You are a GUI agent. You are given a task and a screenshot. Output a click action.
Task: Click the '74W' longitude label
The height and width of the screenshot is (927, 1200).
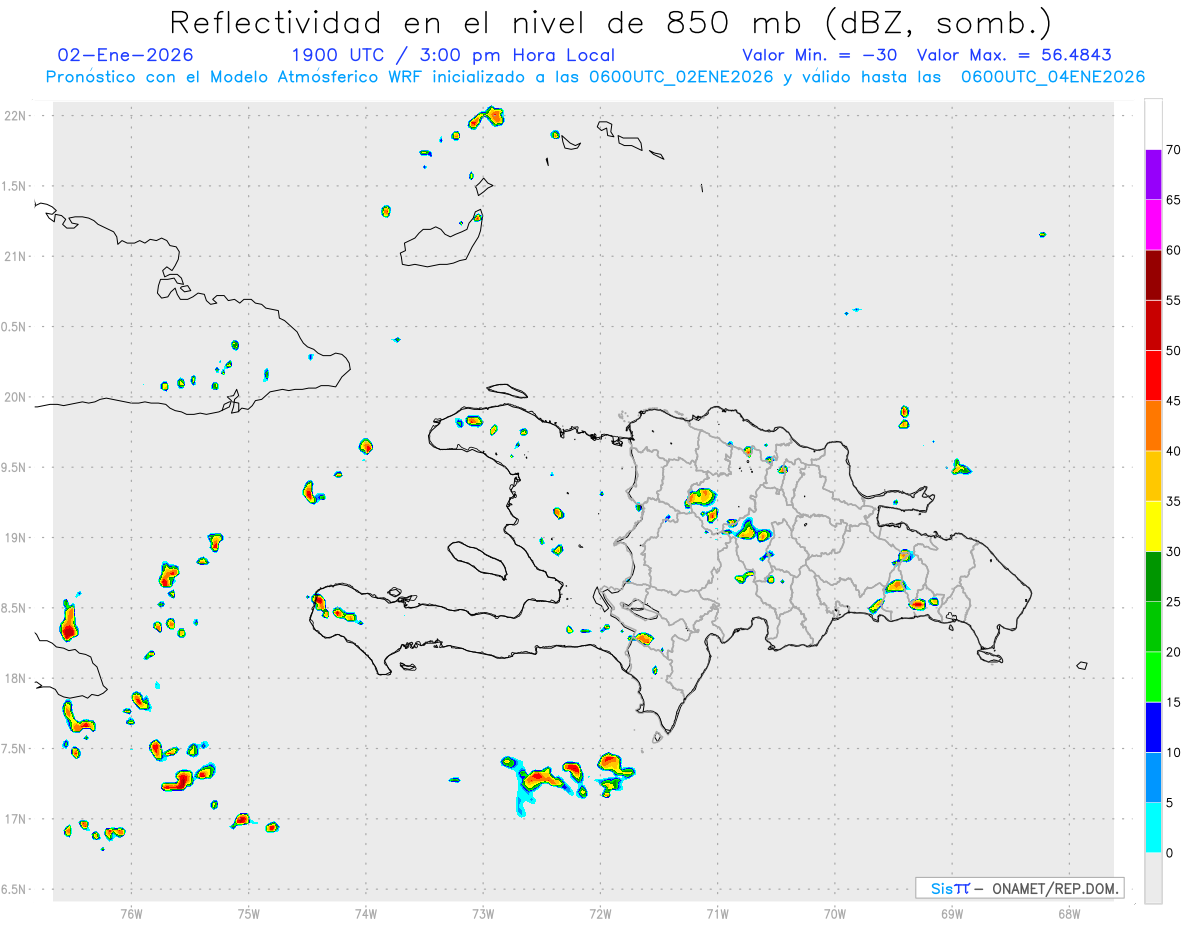[x=366, y=913]
